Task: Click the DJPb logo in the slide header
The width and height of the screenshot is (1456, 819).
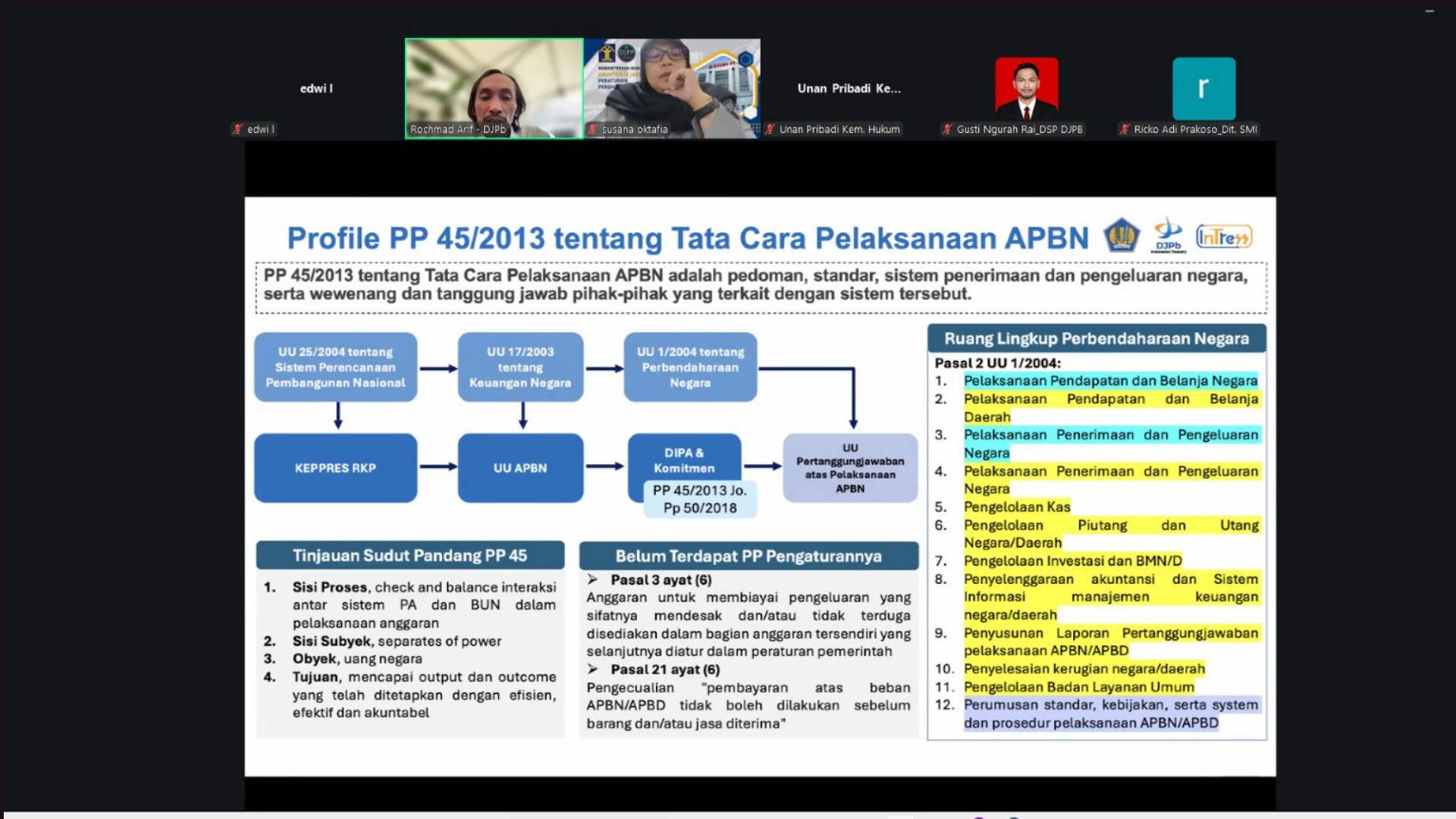Action: pos(1168,235)
